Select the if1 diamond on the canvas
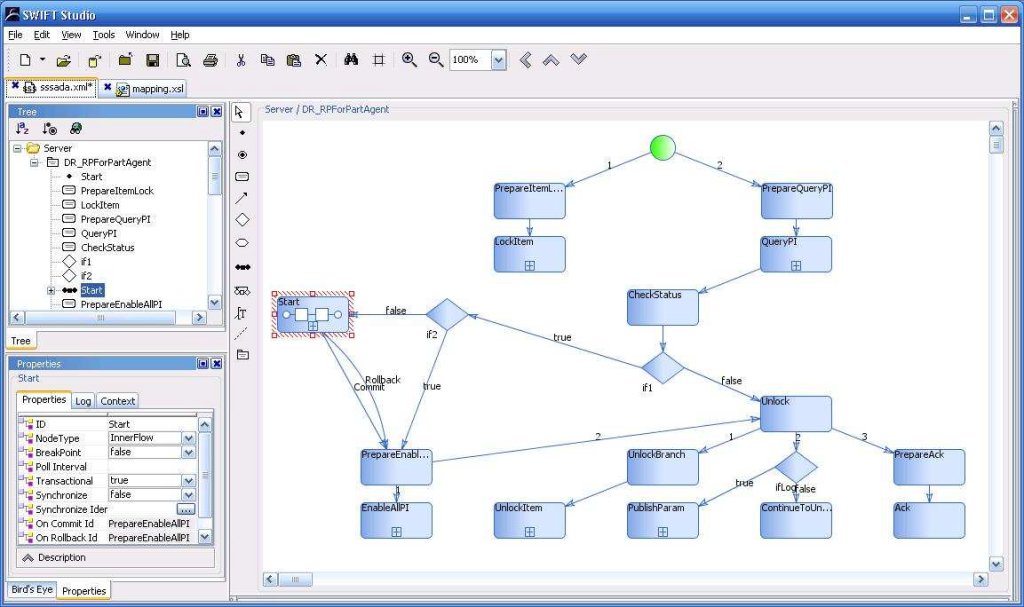 tap(662, 369)
